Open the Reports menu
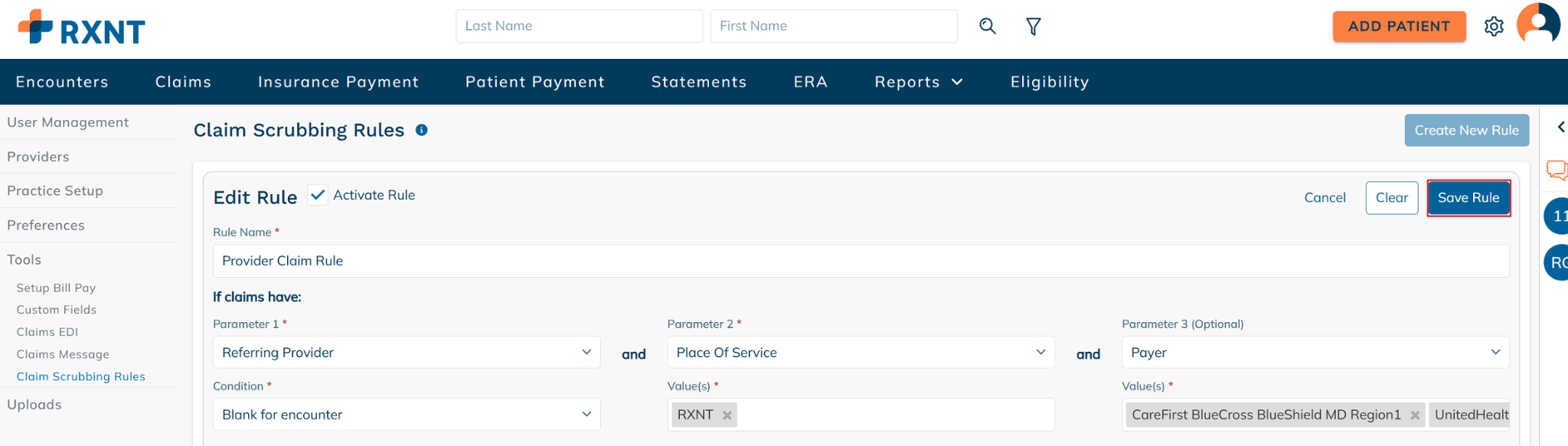The image size is (1568, 446). tap(919, 82)
